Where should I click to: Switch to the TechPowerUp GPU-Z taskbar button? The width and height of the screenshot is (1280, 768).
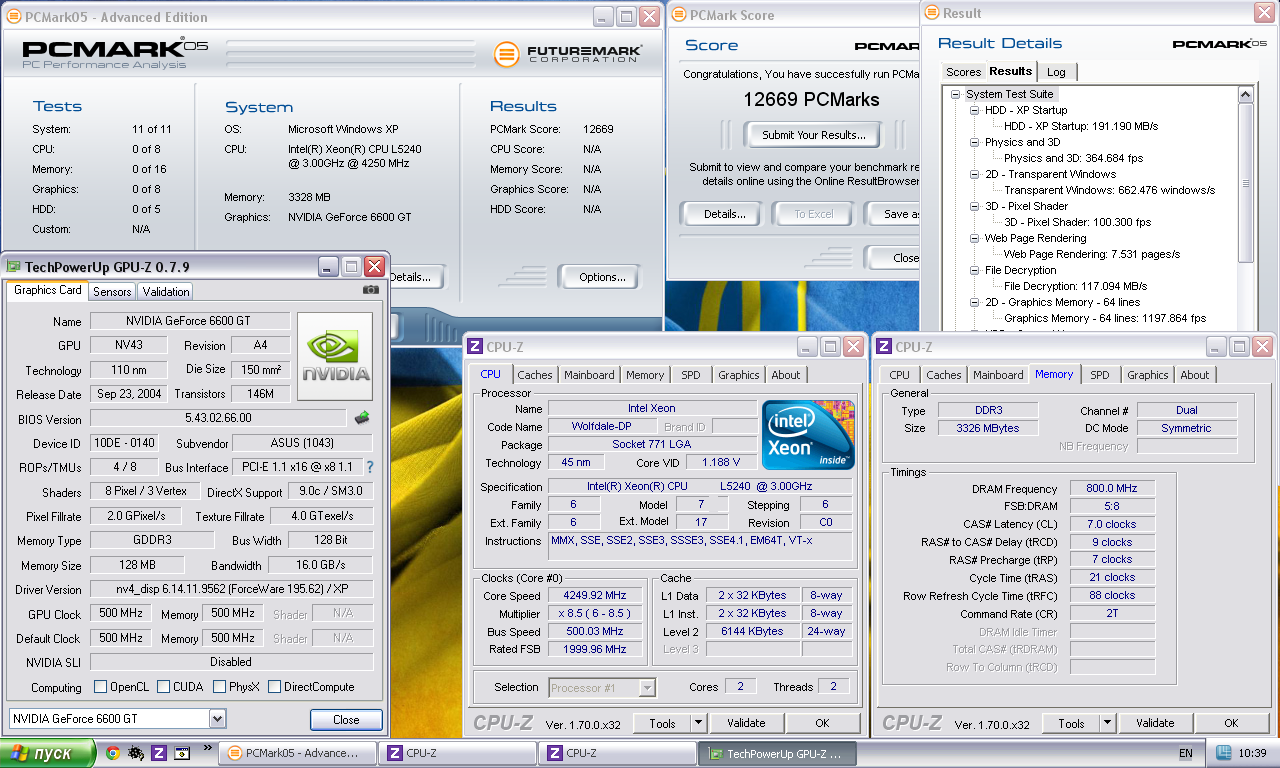[x=778, y=753]
